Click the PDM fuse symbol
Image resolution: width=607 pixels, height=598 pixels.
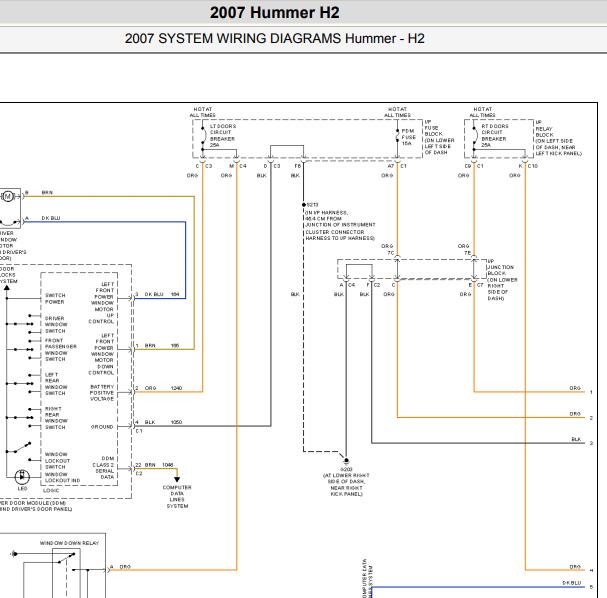pyautogui.click(x=397, y=135)
